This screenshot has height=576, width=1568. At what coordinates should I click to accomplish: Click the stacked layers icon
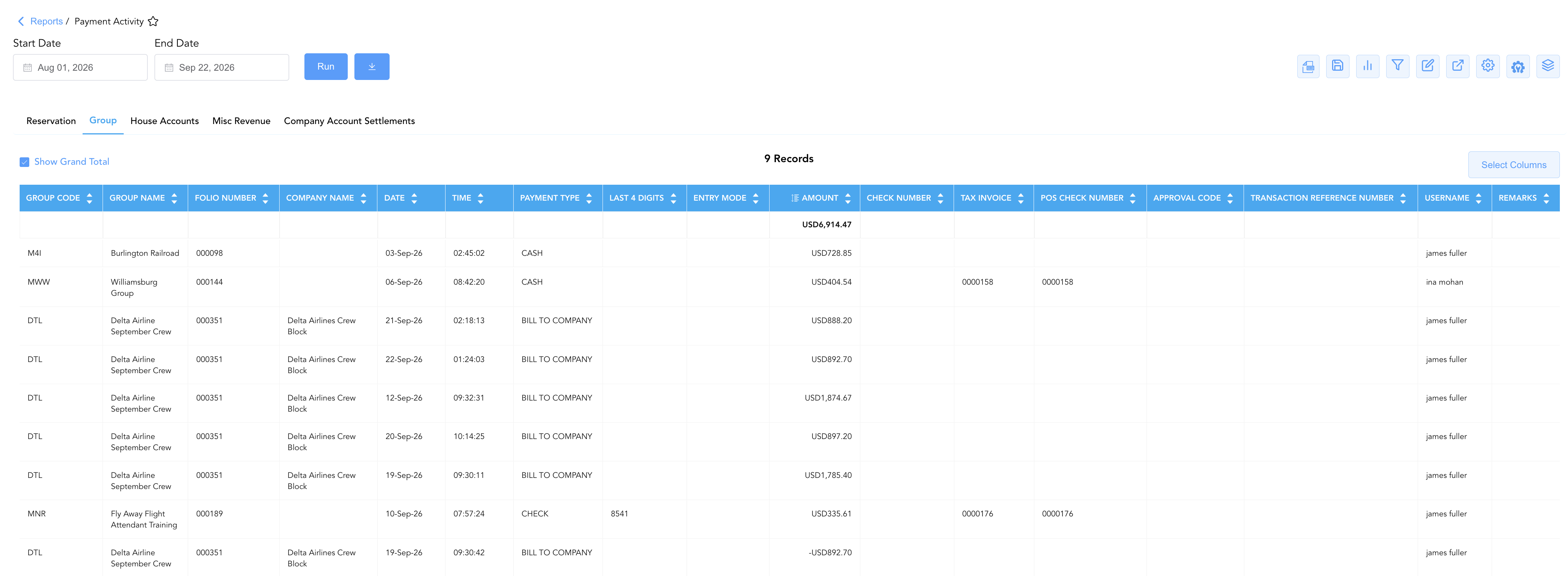tap(1548, 66)
